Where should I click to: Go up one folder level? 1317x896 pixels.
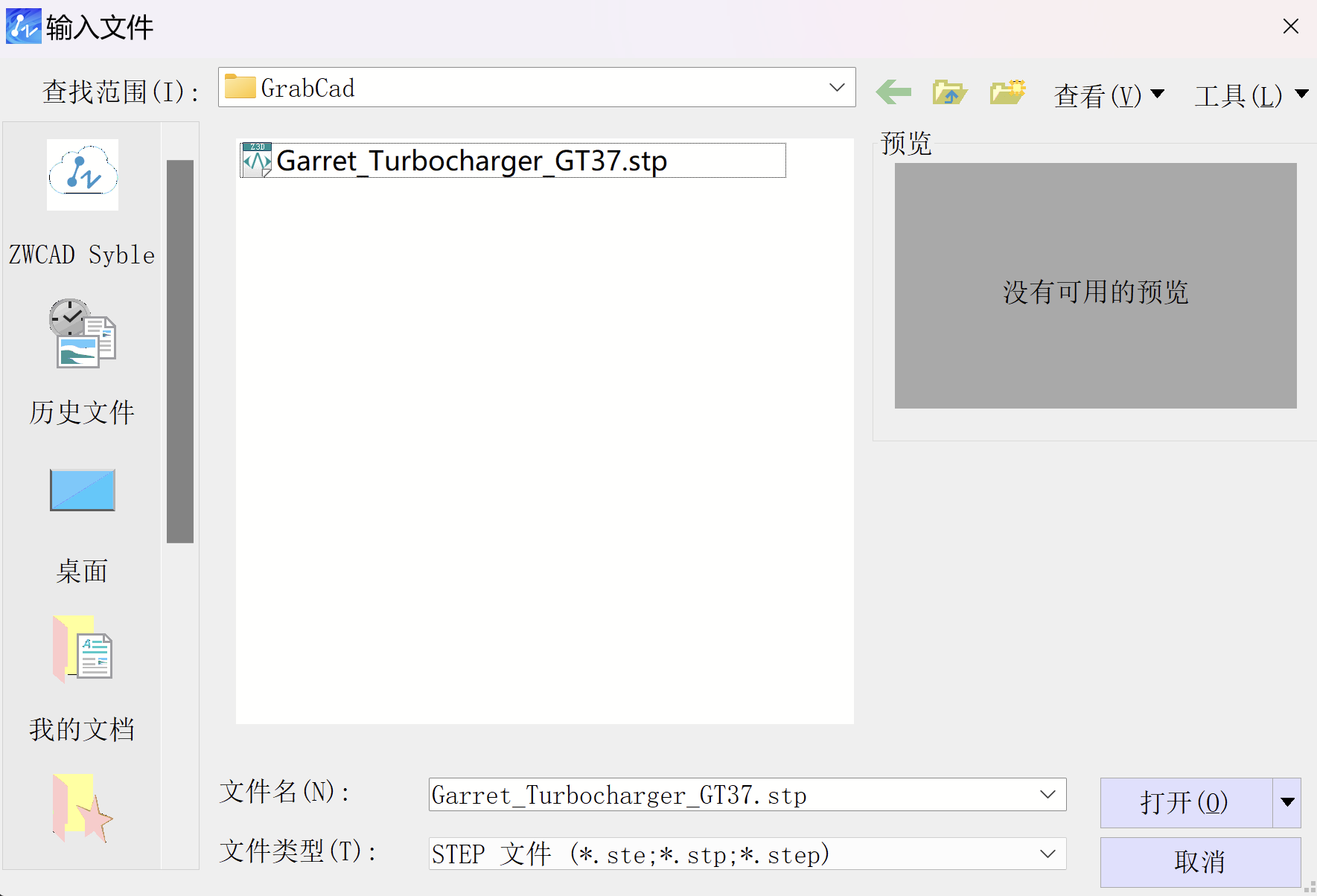[x=949, y=92]
